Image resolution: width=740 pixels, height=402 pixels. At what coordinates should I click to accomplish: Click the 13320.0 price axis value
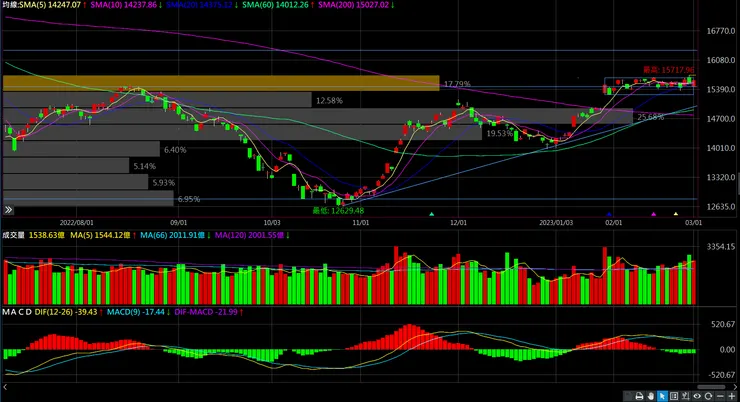(721, 177)
